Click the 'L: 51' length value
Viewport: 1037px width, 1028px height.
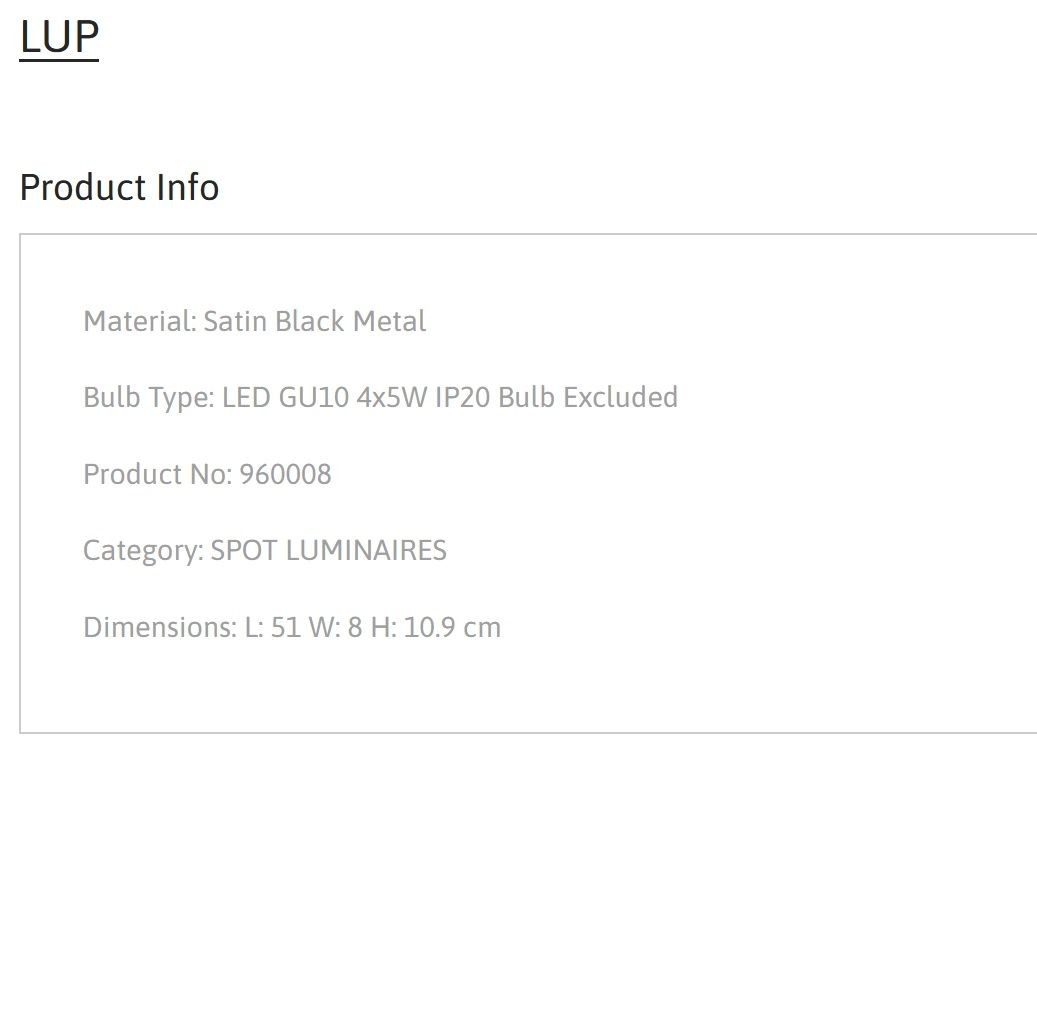point(273,627)
